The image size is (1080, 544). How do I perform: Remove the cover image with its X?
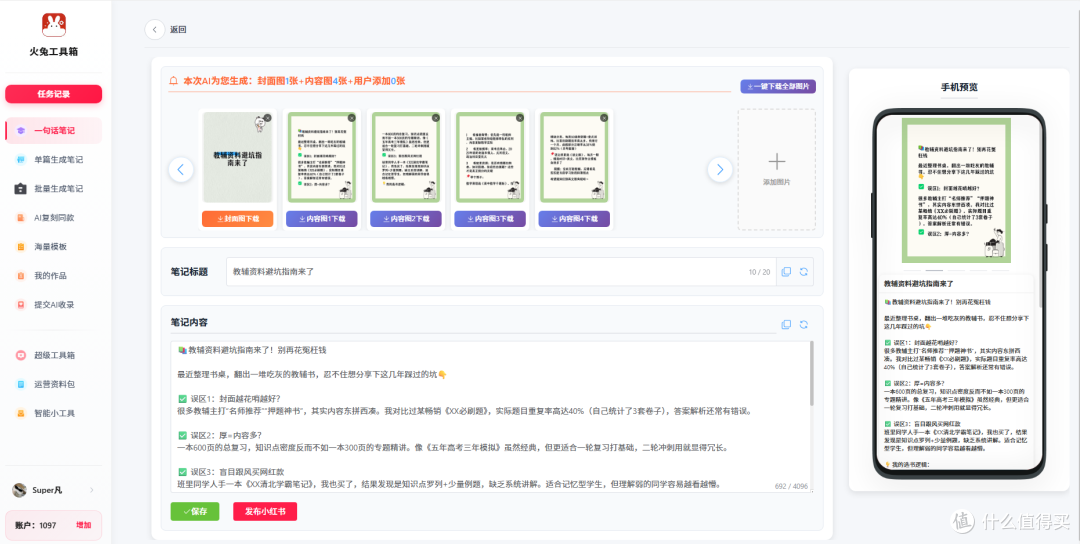tap(267, 118)
